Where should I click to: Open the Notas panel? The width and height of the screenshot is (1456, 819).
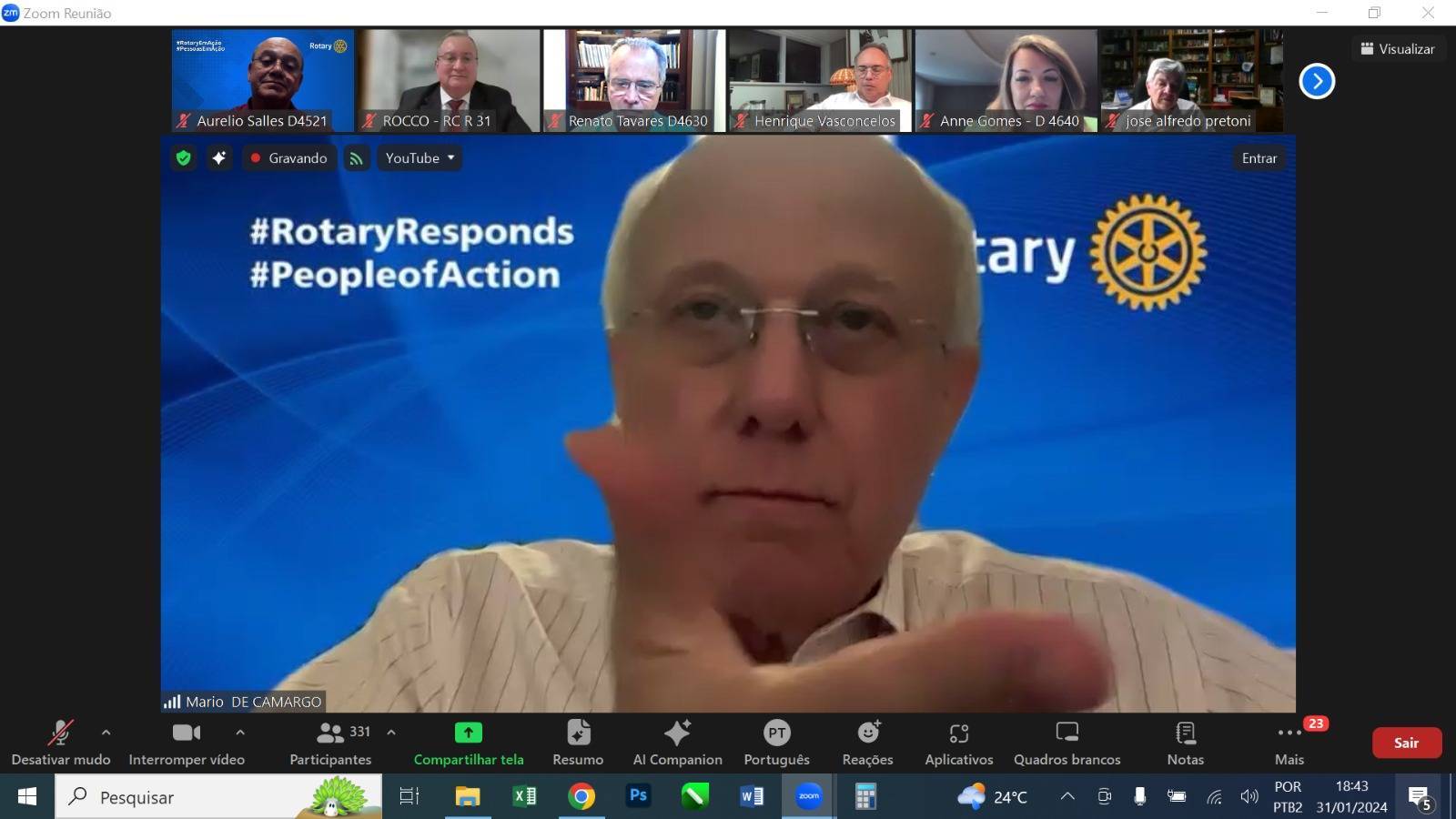tap(1185, 743)
